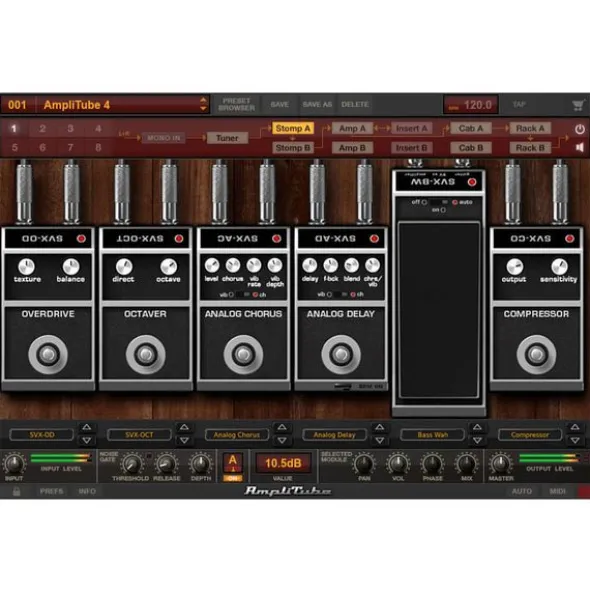Open the SVX-OCT stomp slot dropdown
Image resolution: width=590 pixels, height=591 pixels.
[139, 435]
